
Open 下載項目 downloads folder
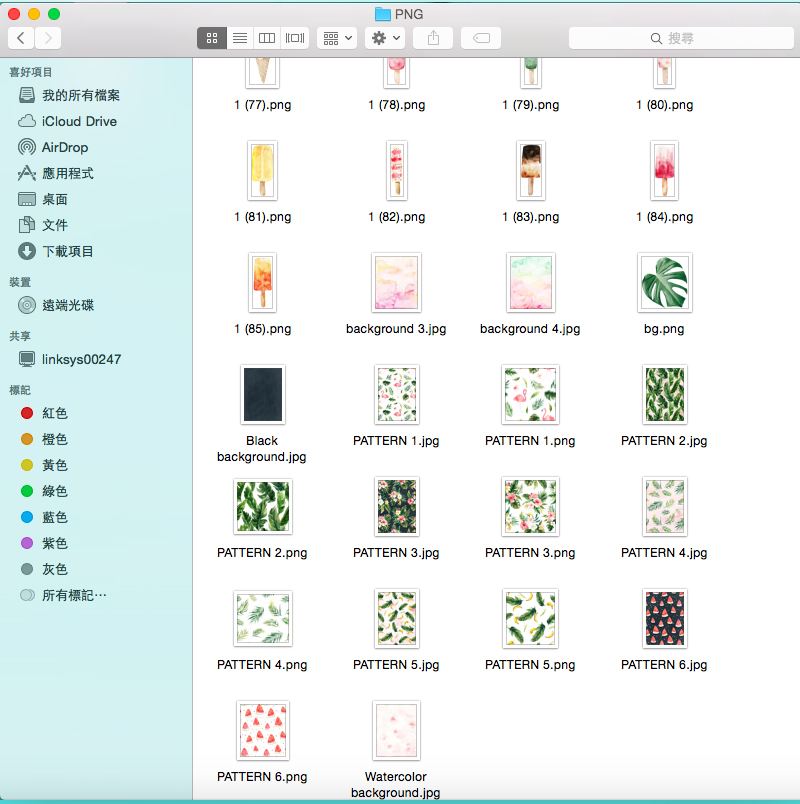click(x=67, y=251)
